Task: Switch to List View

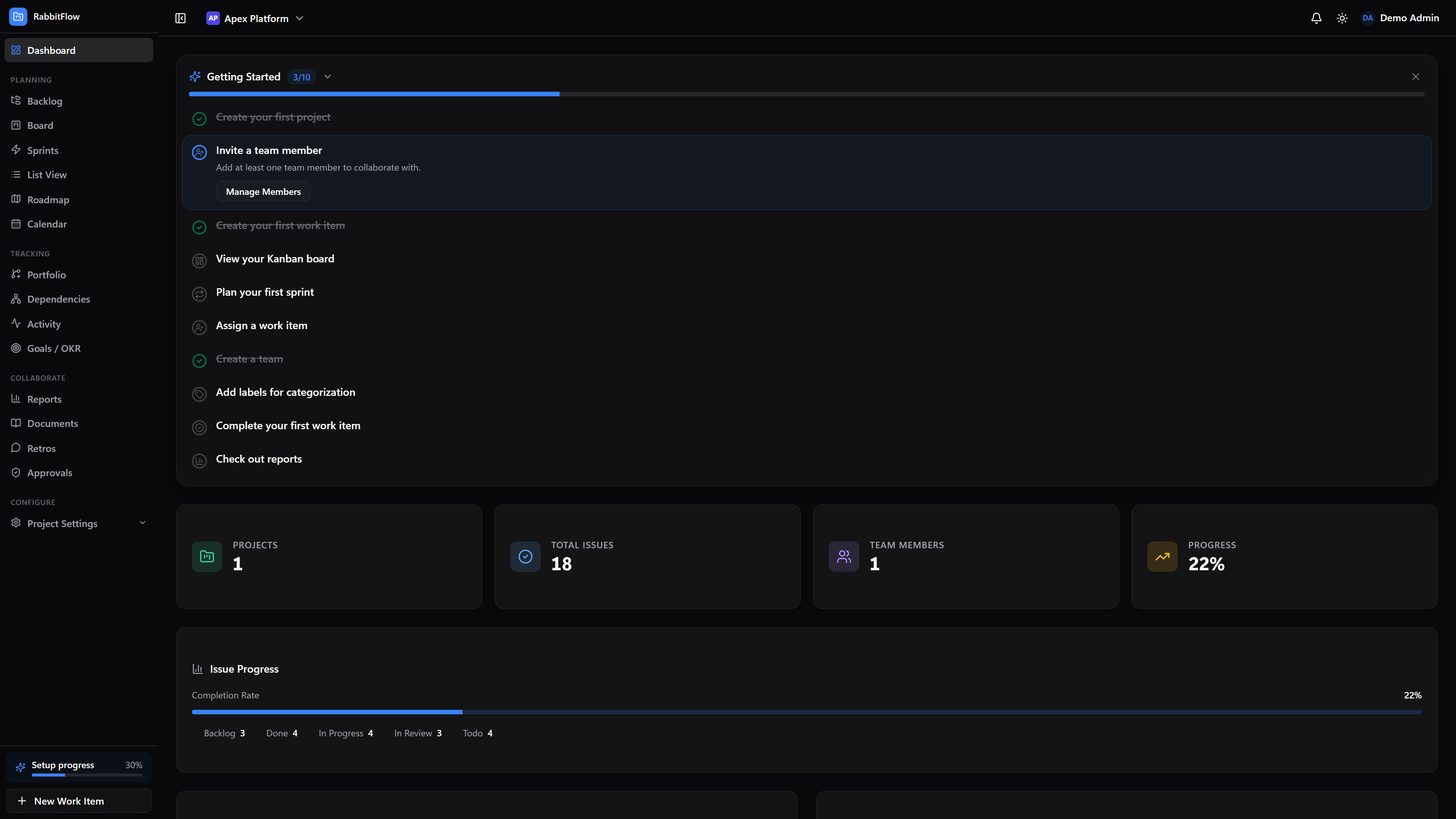Action: (78, 175)
